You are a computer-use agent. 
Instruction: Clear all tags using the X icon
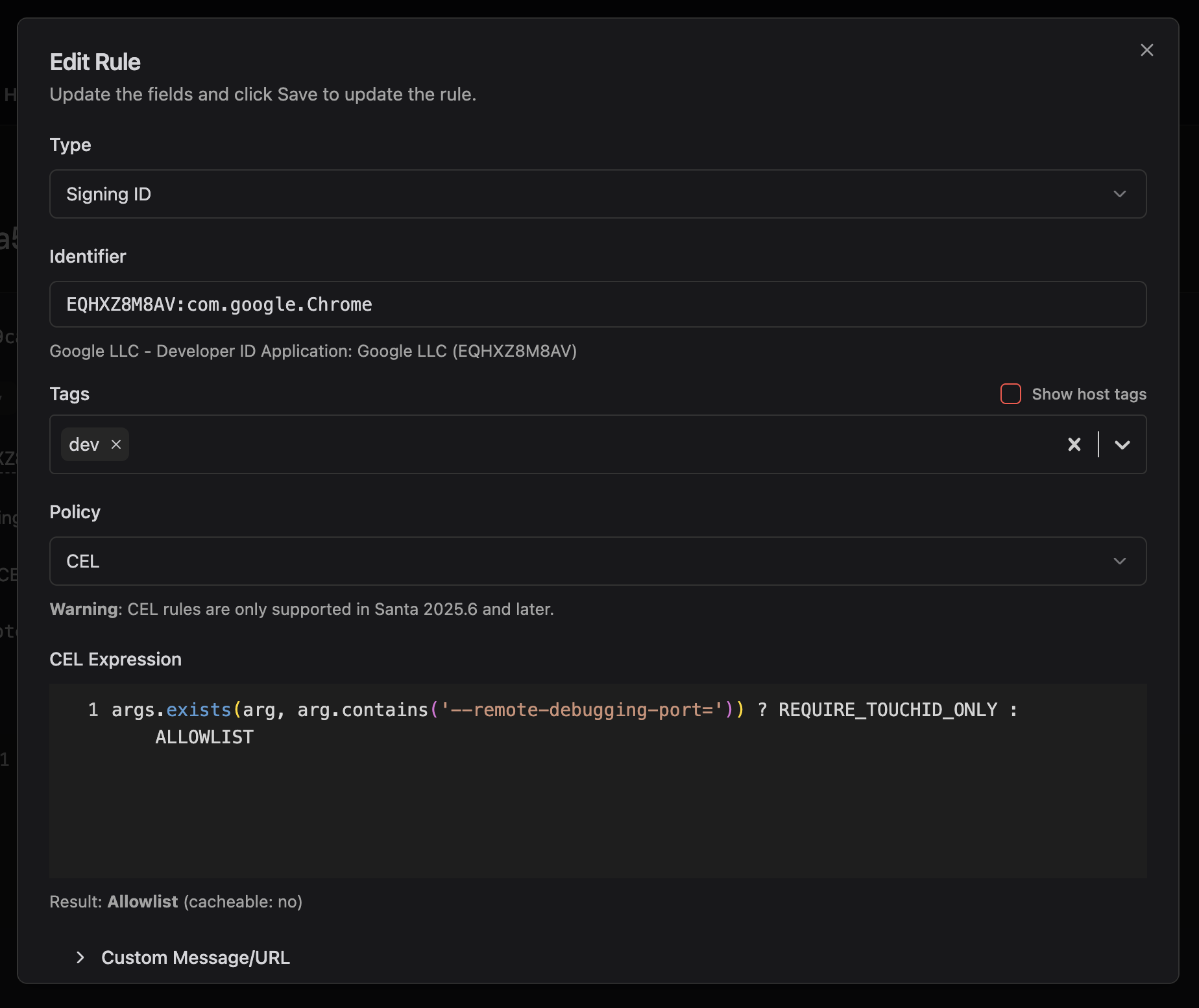click(1074, 444)
